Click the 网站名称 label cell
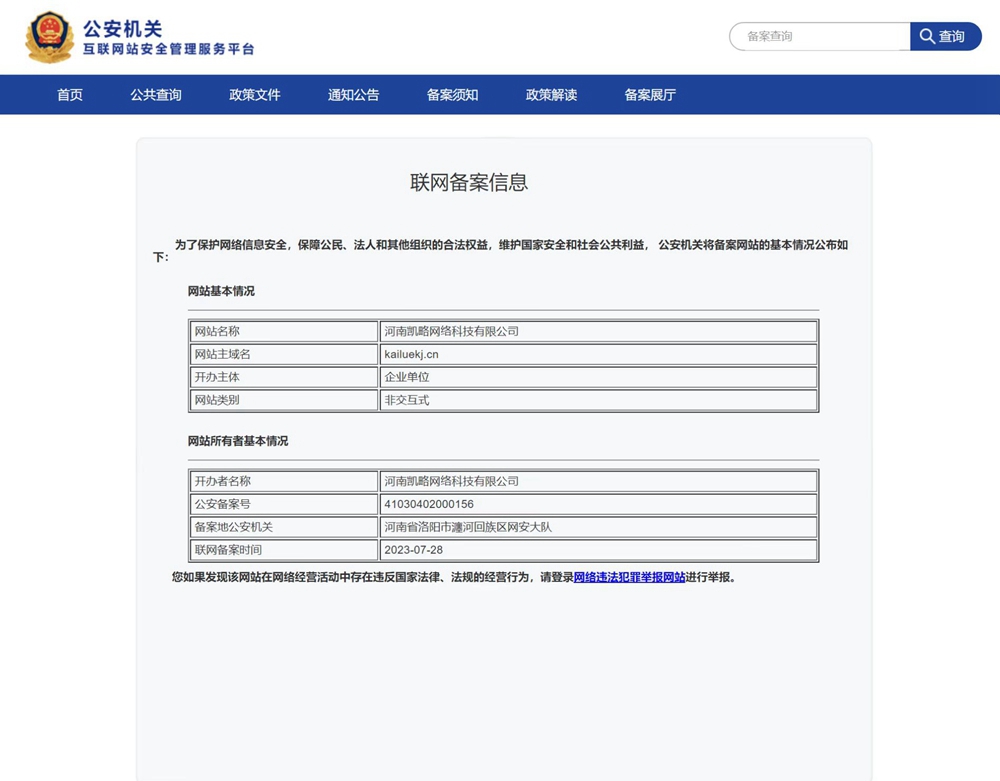Viewport: 1000px width, 781px height. click(284, 332)
